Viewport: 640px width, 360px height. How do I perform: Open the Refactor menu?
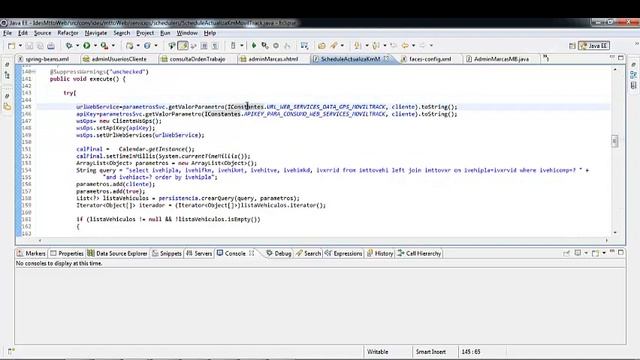pos(68,33)
